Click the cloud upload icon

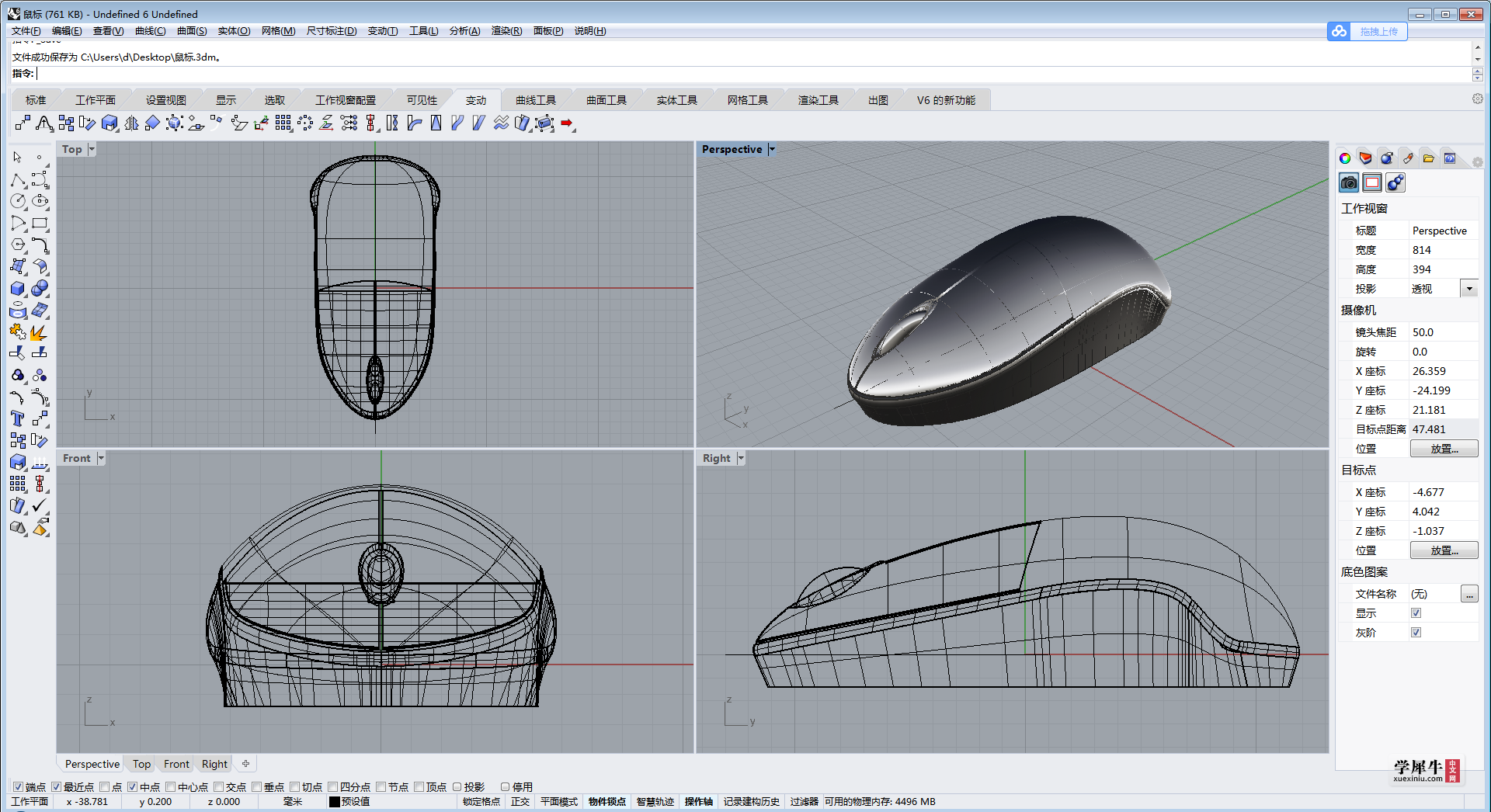1339,31
